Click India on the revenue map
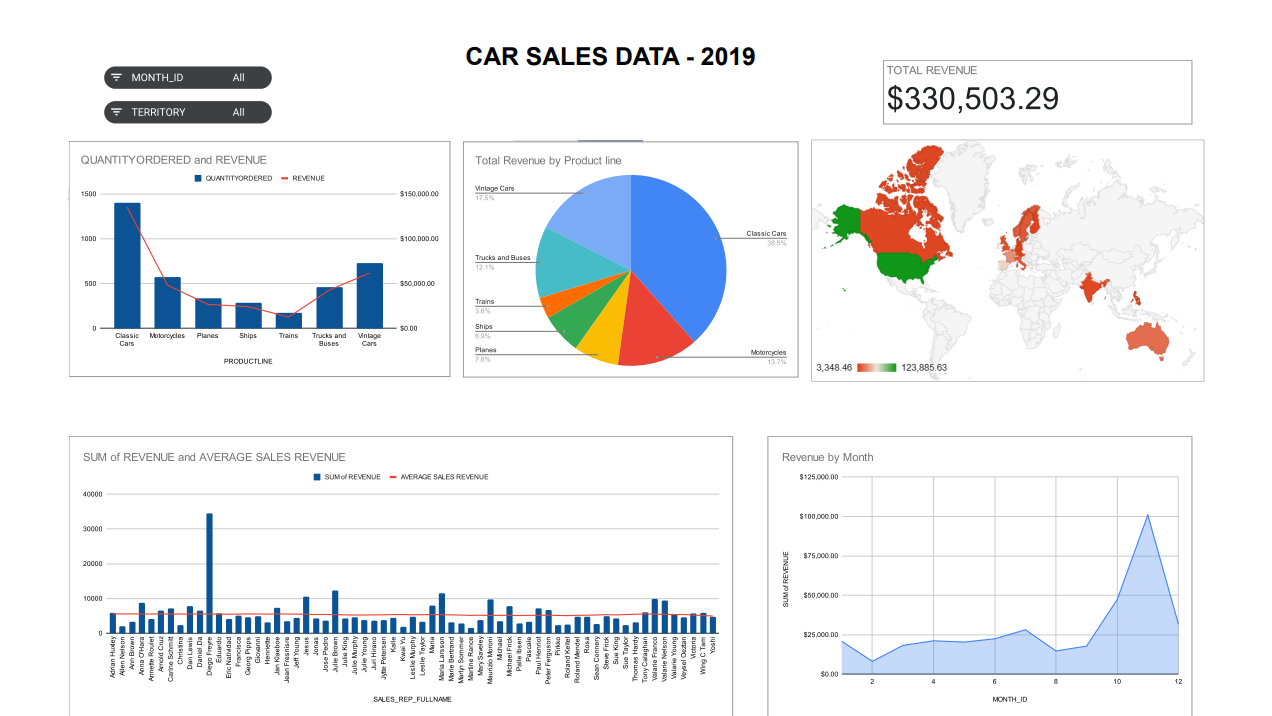This screenshot has width=1272, height=716. 1092,288
